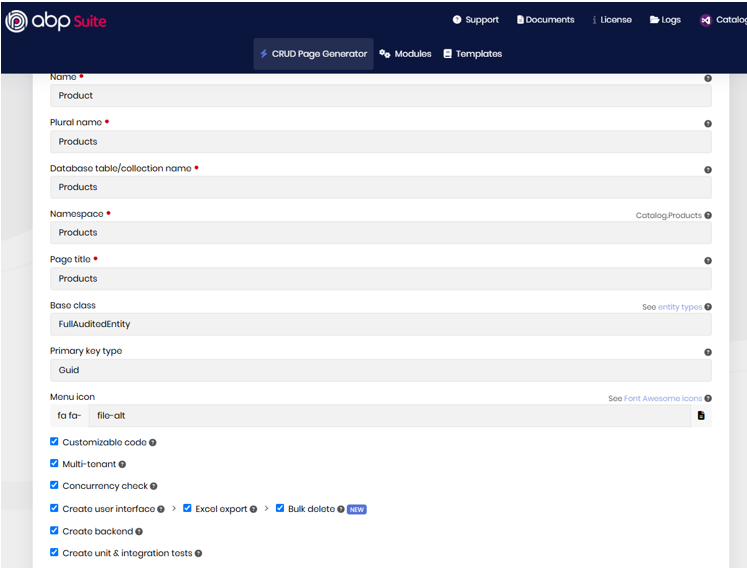
Task: Click the Catalog.Products namespace hint text
Action: (668, 215)
